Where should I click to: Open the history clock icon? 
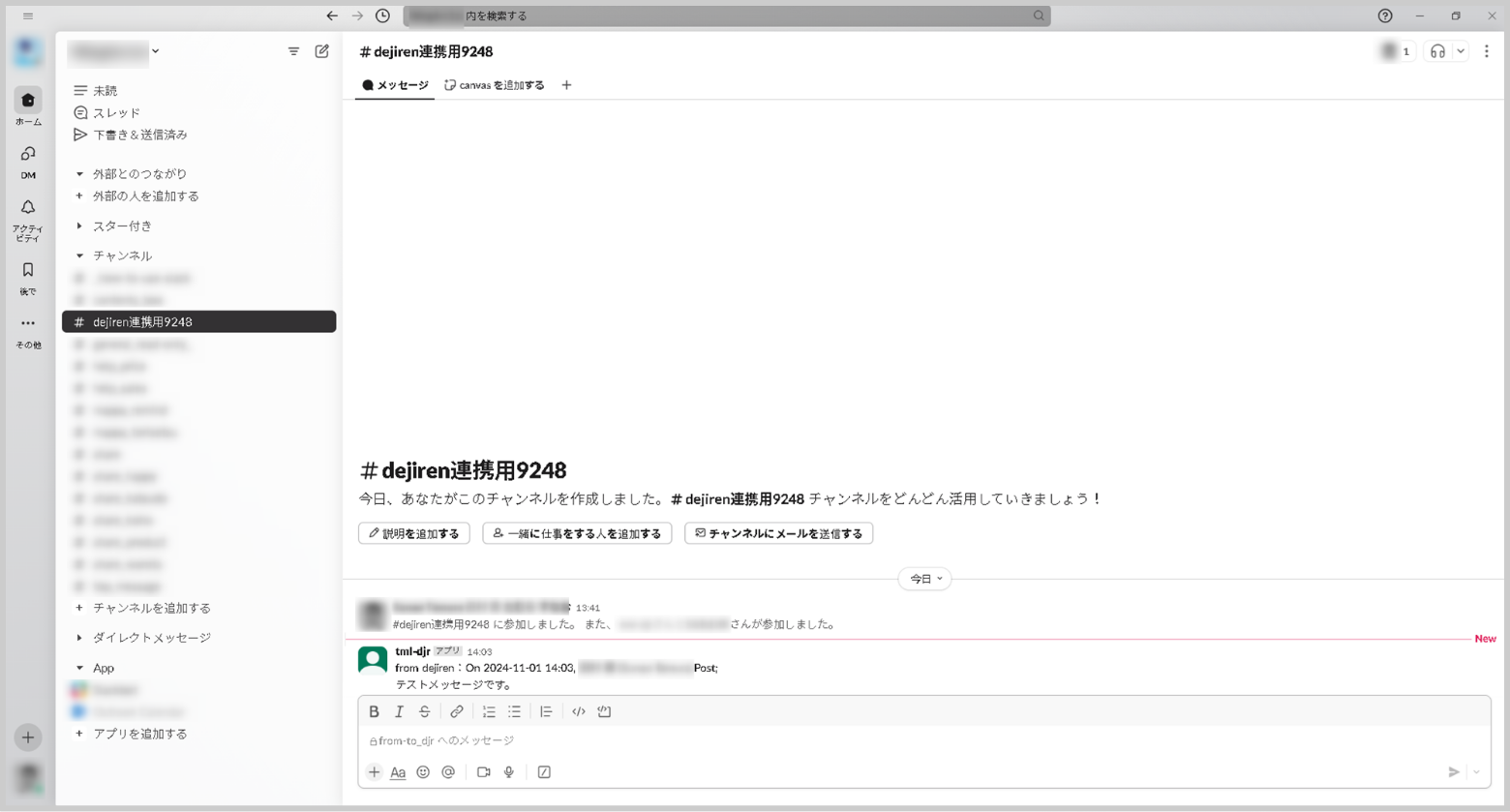click(383, 15)
